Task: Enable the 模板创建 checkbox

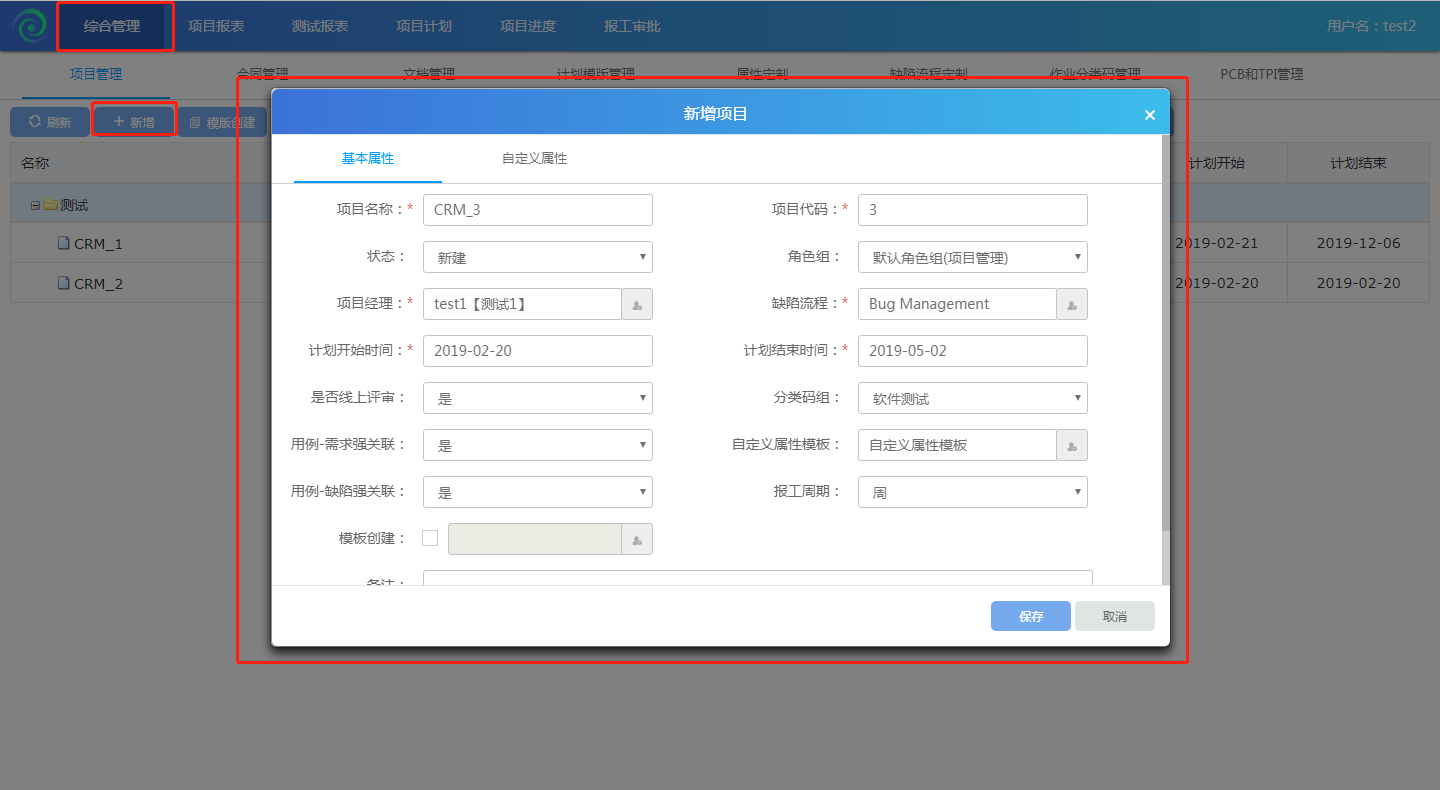Action: tap(430, 538)
